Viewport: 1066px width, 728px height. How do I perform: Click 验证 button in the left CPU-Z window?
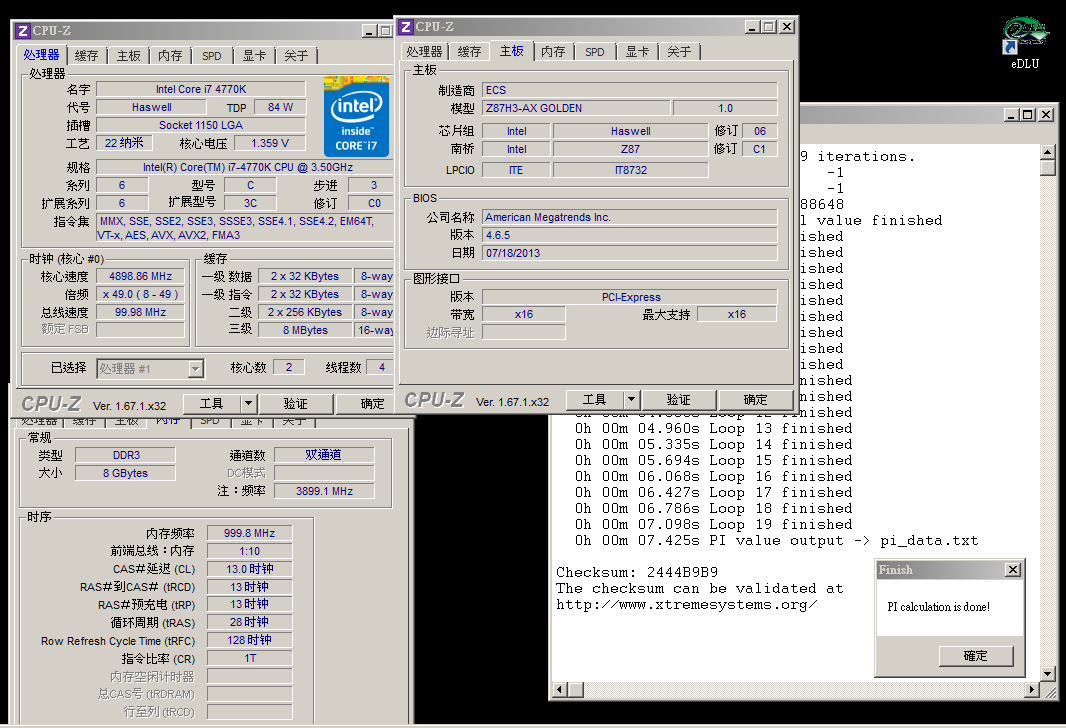tap(296, 404)
